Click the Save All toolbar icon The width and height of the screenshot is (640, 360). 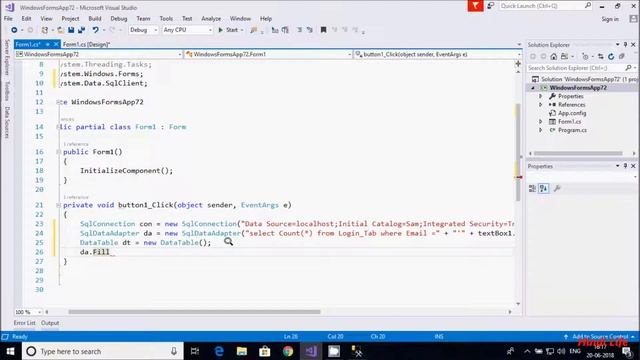click(x=82, y=30)
